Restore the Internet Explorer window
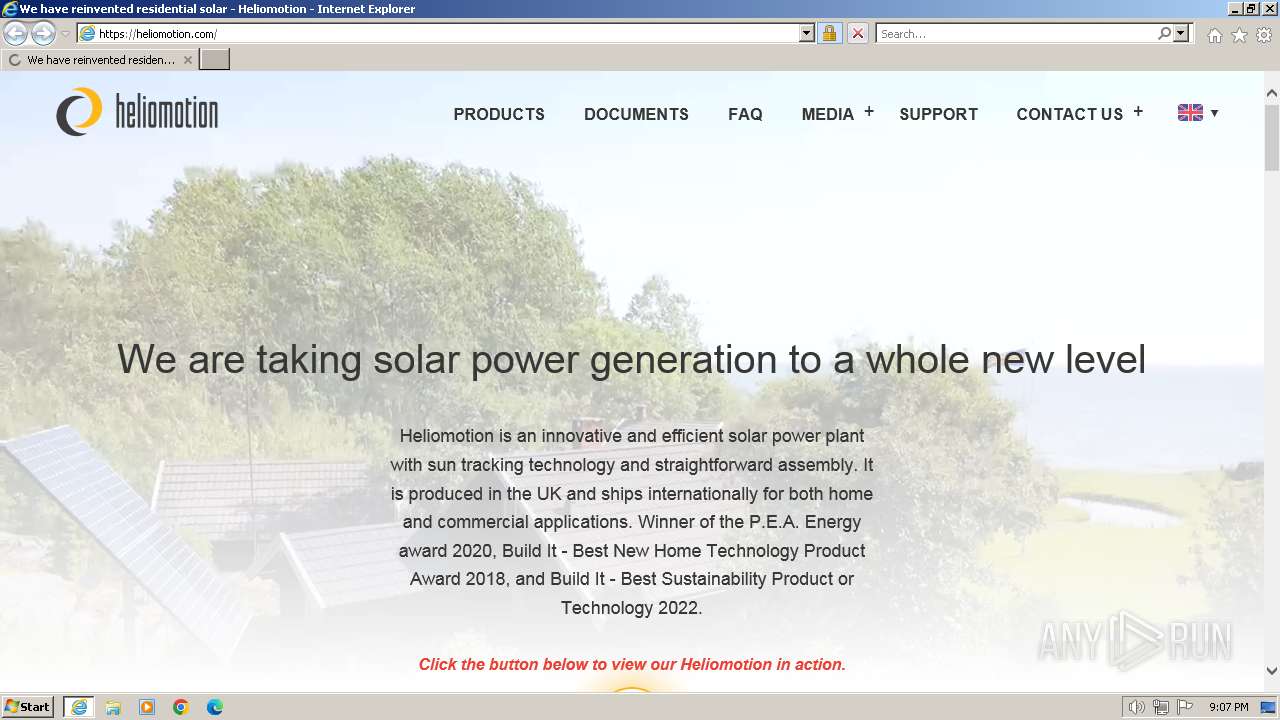This screenshot has height=720, width=1280. pyautogui.click(x=1250, y=8)
